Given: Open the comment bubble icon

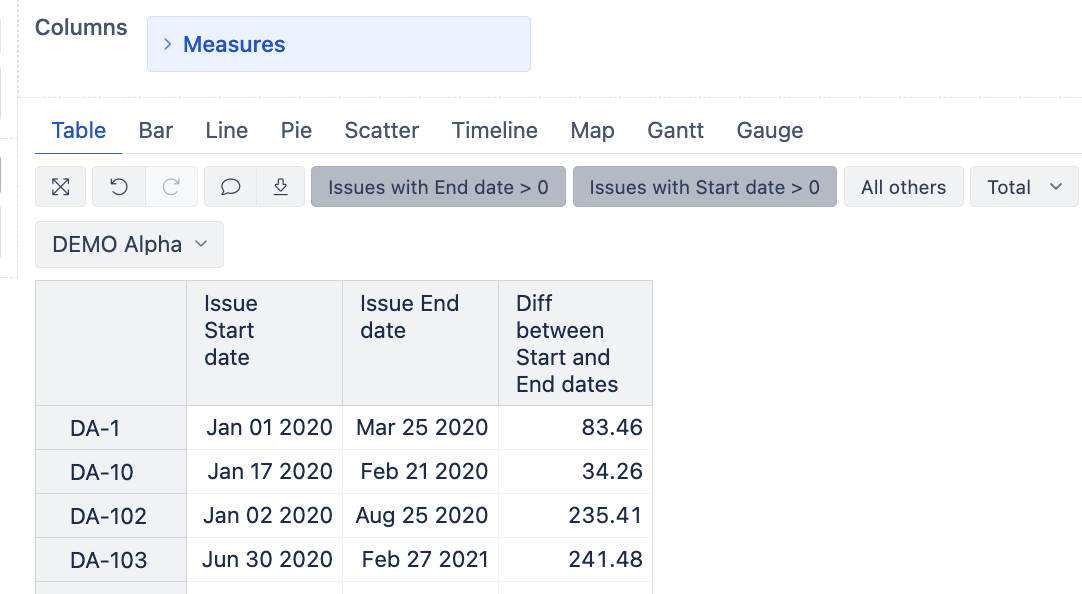Looking at the screenshot, I should coord(230,187).
